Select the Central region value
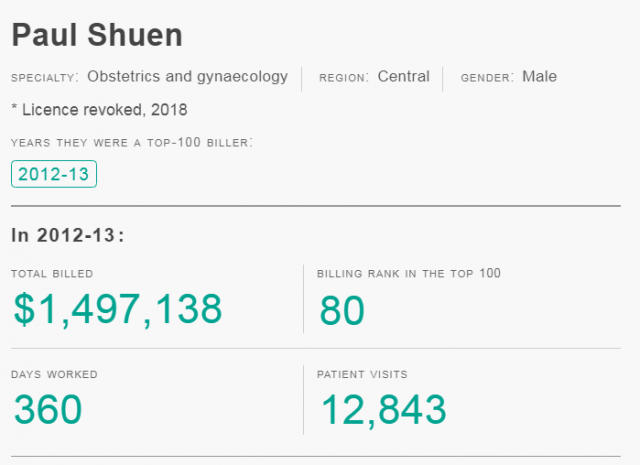640x465 pixels. 403,77
